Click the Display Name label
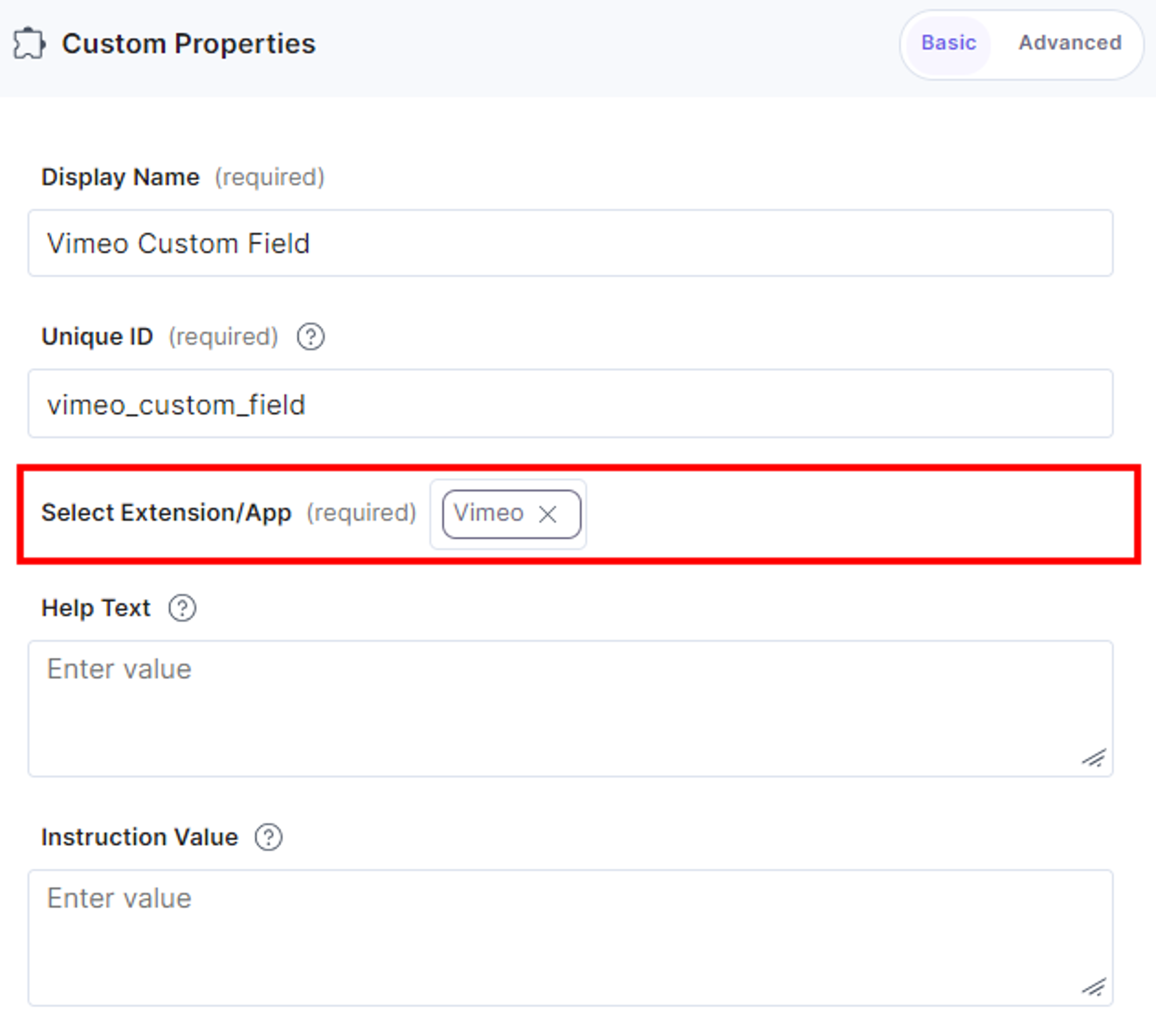Screen dimensions: 1156x1036 [120, 177]
